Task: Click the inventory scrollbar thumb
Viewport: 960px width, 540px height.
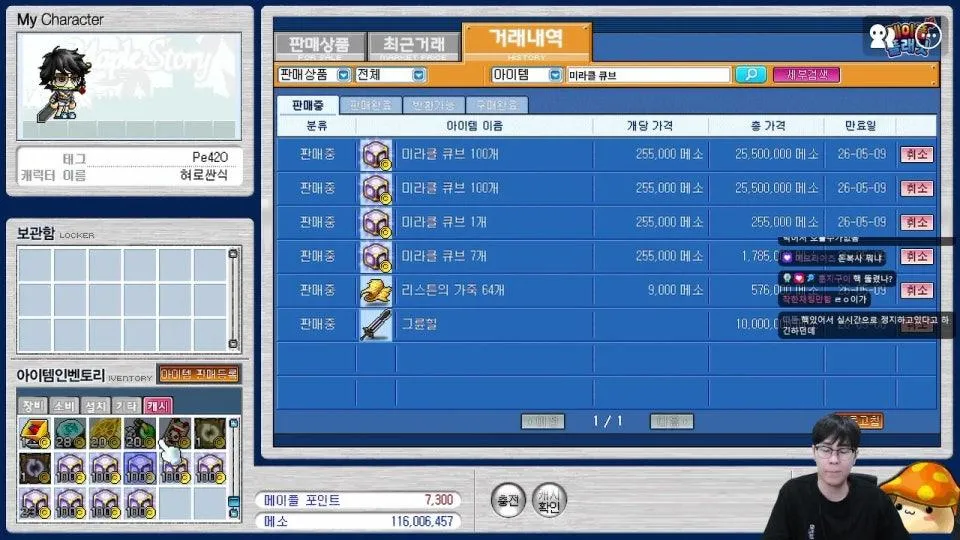Action: (x=233, y=502)
